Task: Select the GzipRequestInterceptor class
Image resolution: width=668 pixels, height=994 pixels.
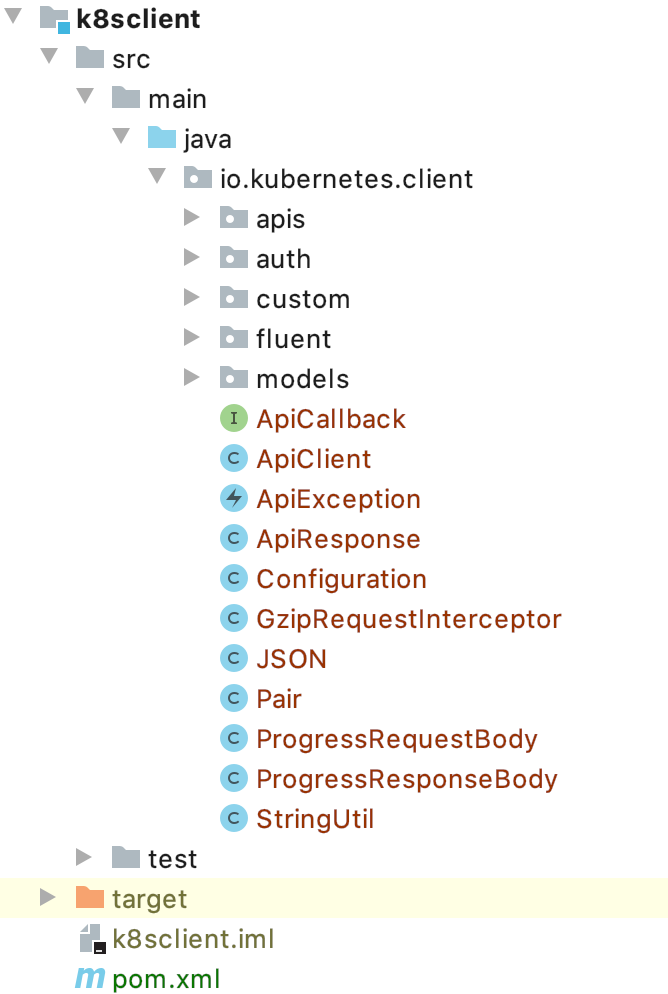Action: 409,618
